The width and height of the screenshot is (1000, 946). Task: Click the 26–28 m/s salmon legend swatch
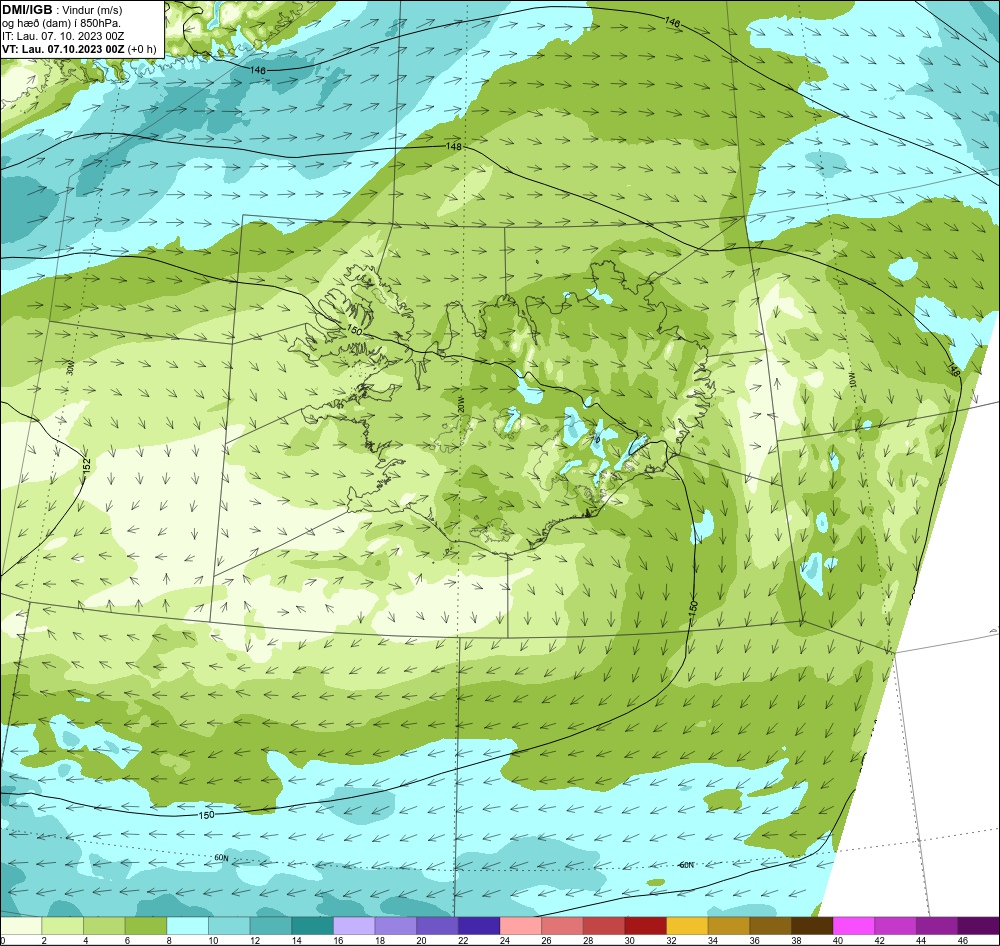562,925
